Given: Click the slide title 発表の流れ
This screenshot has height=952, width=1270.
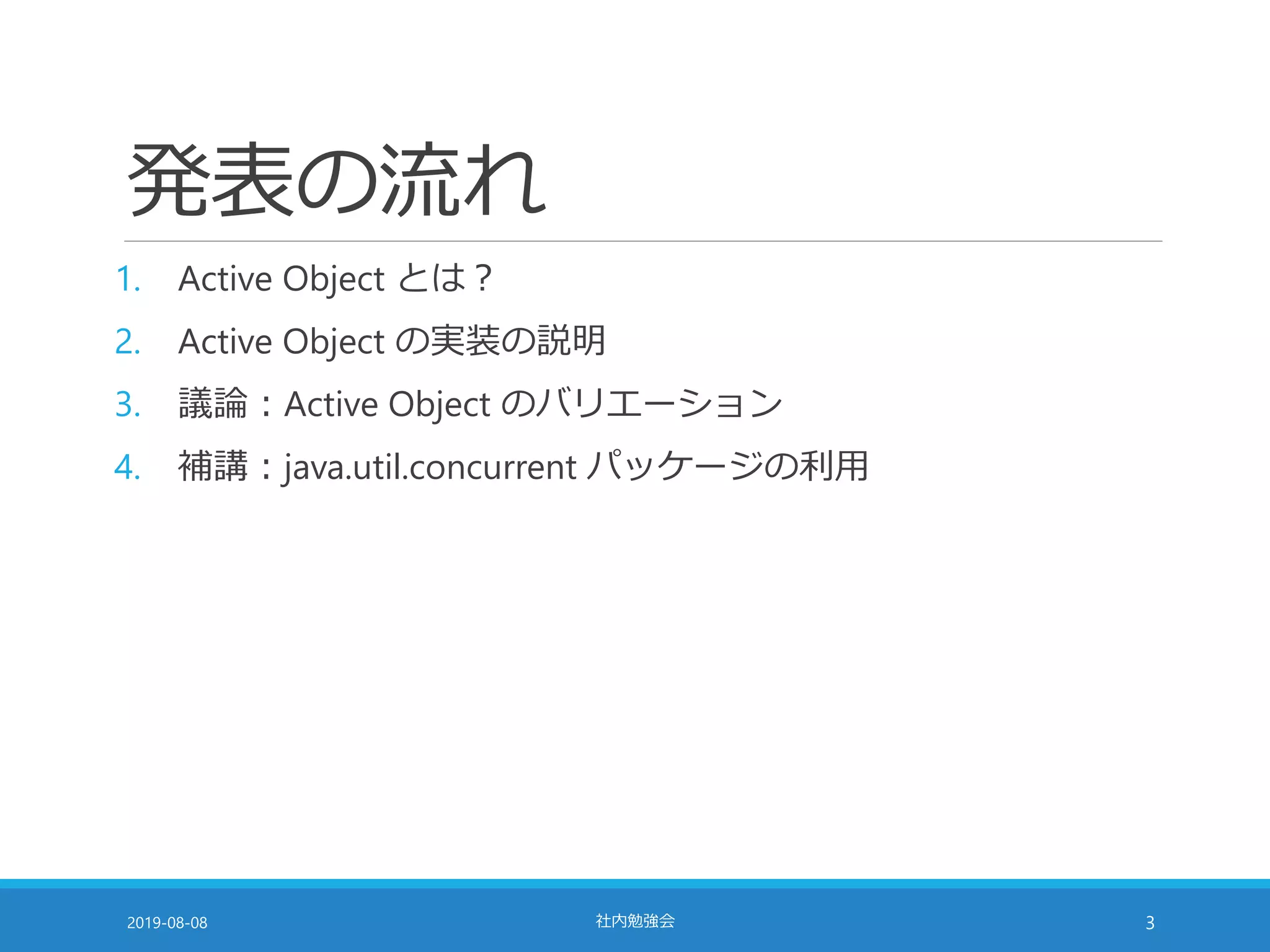Looking at the screenshot, I should [337, 180].
